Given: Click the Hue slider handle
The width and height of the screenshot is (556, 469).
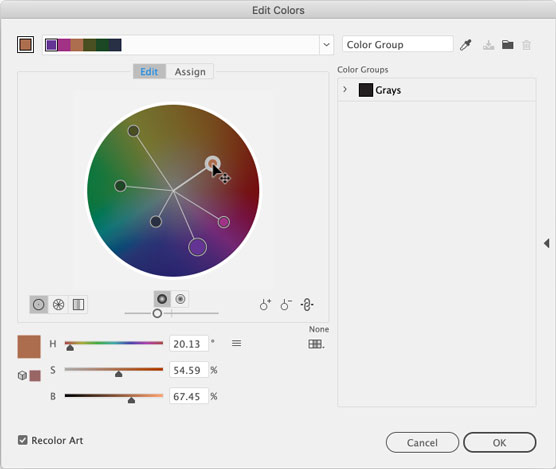Looking at the screenshot, I should coord(70,348).
